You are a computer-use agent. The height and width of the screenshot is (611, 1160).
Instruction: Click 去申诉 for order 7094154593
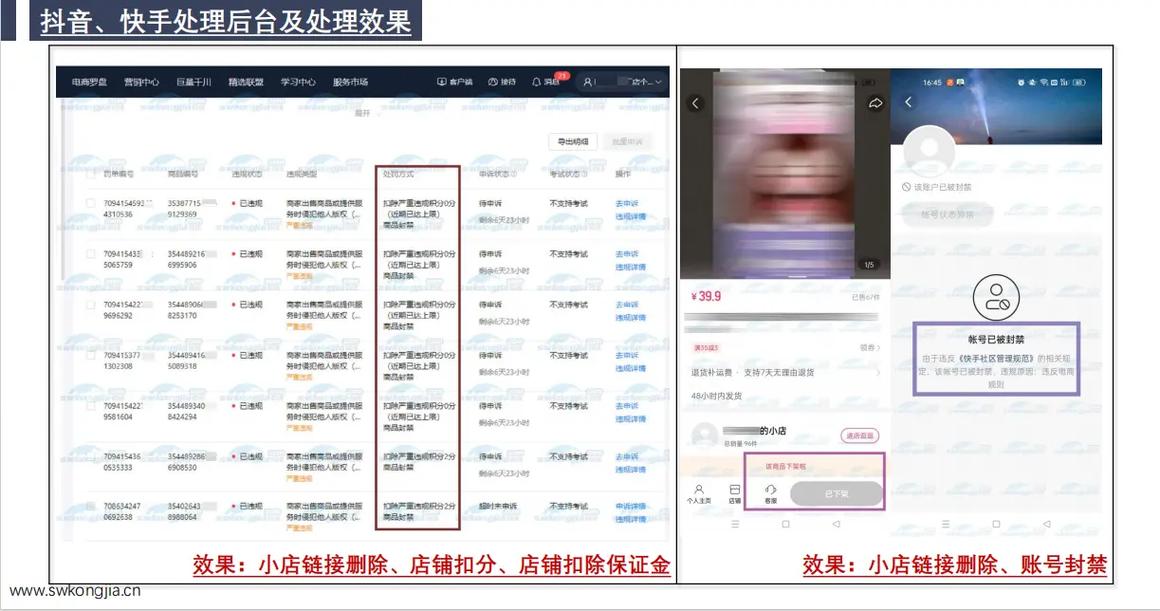pos(627,203)
